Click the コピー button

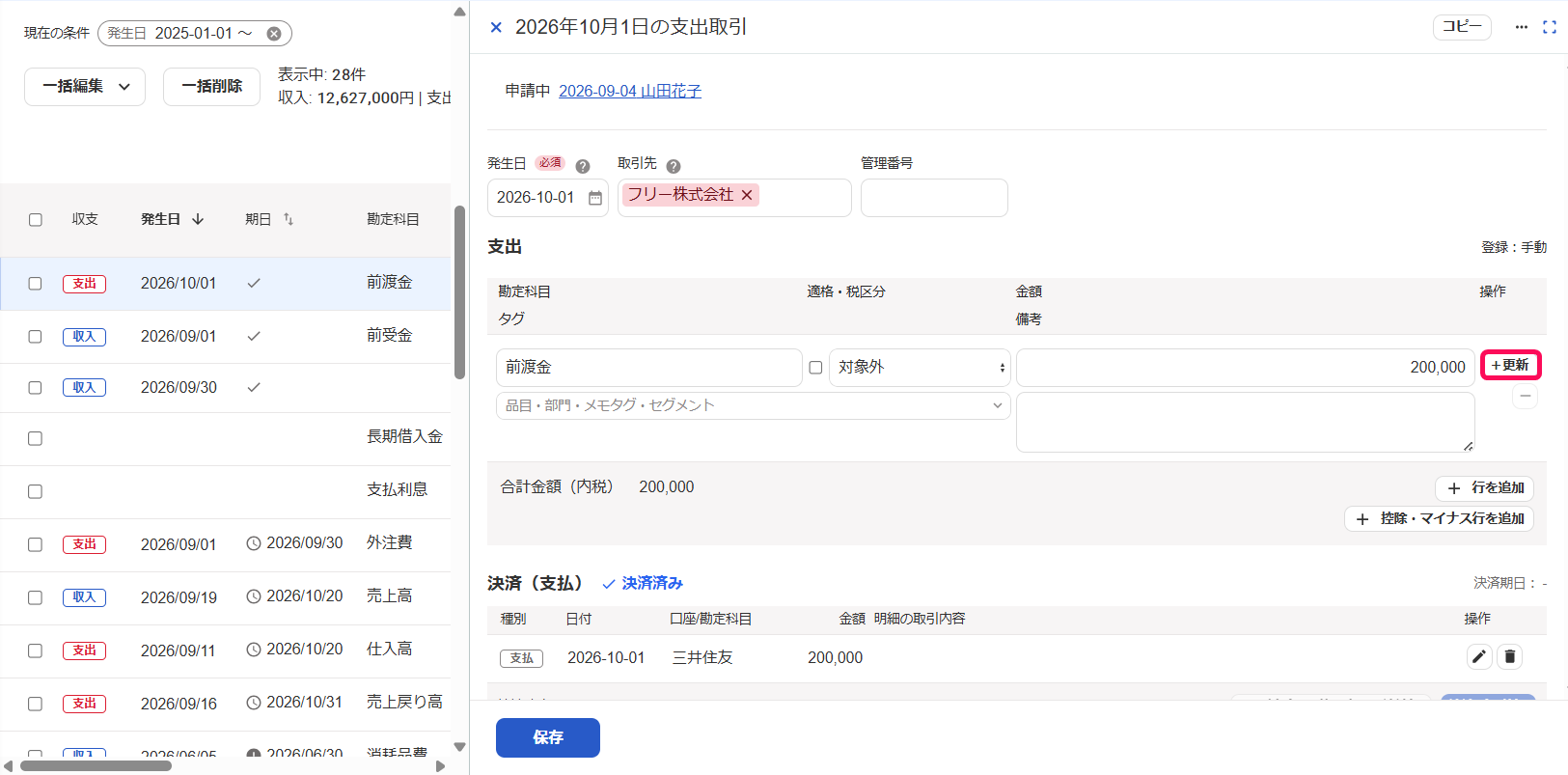[1462, 27]
